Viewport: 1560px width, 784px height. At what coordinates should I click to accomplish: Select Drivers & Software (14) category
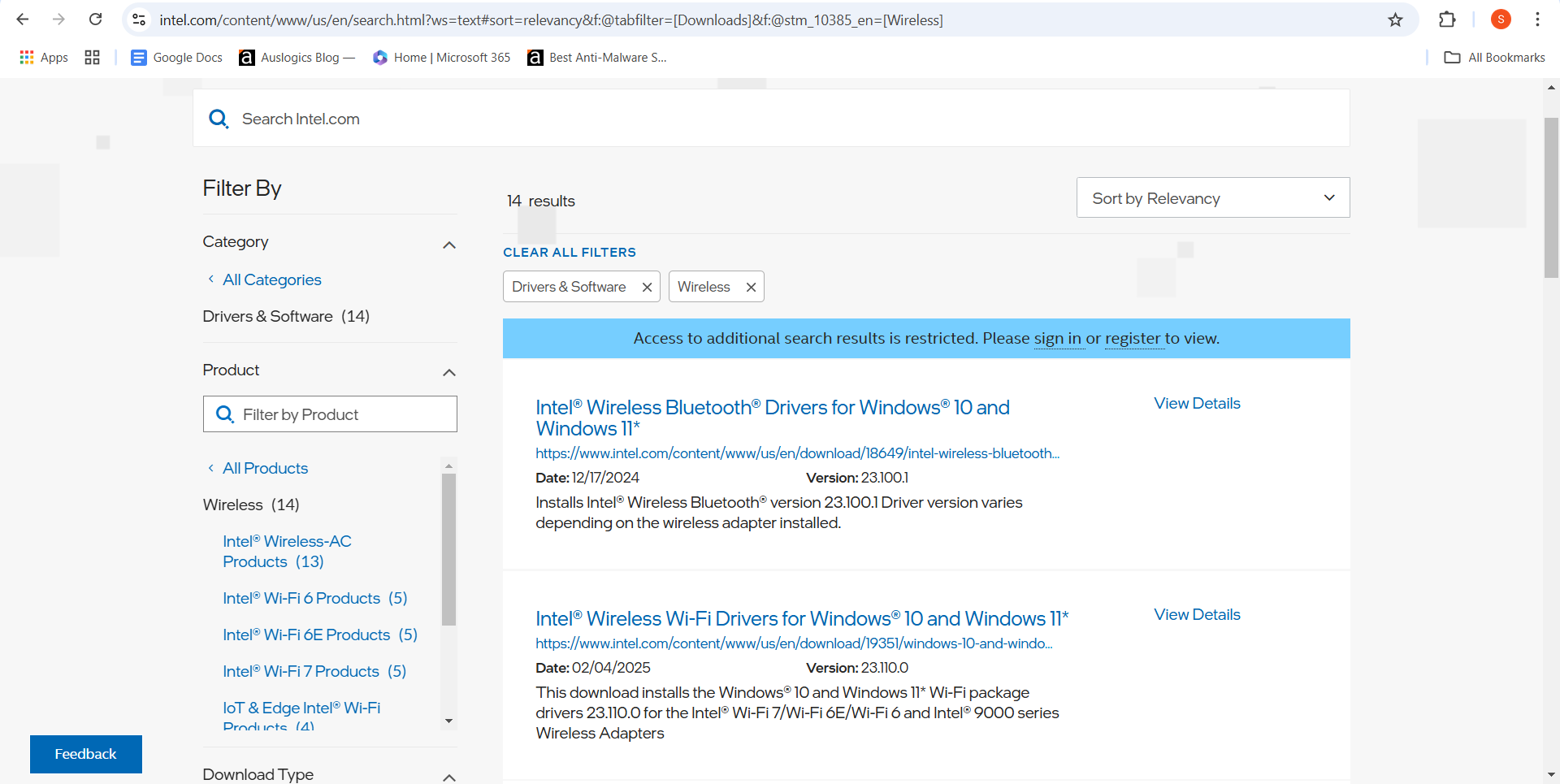pyautogui.click(x=286, y=316)
